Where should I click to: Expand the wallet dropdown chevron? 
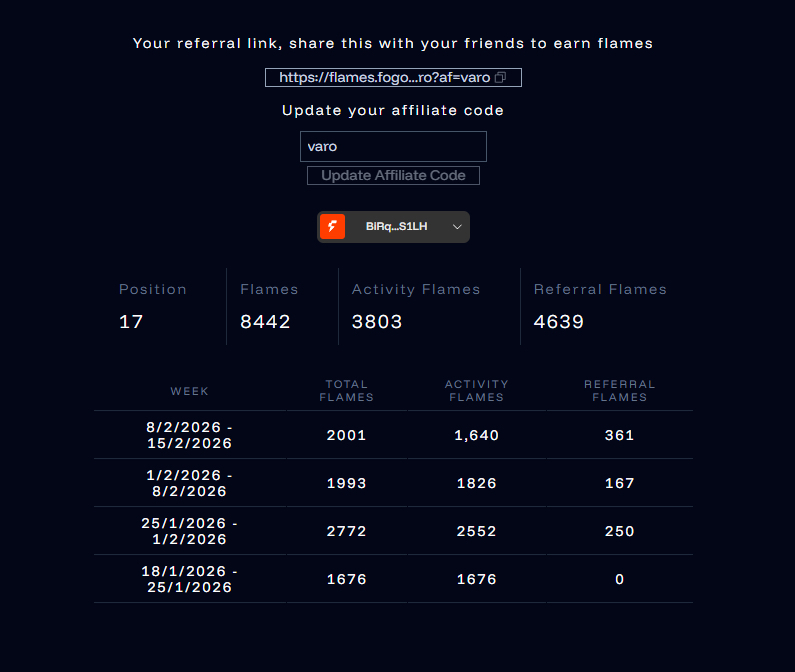coord(457,227)
